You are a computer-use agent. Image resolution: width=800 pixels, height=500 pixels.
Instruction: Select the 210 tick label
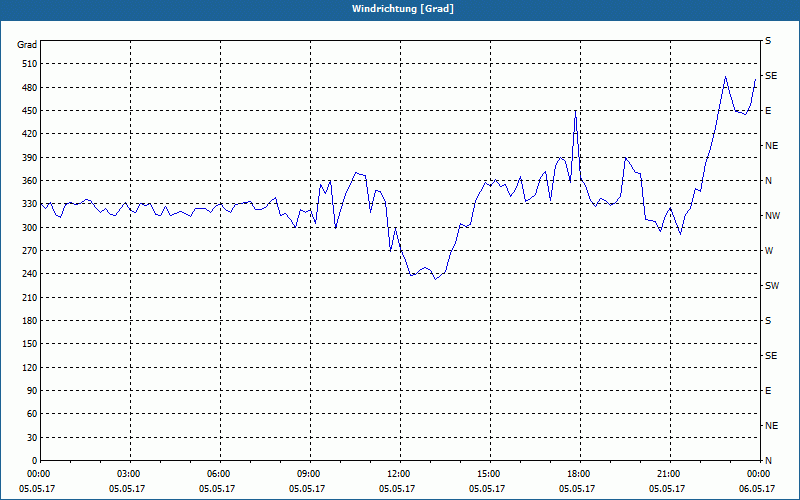point(29,297)
